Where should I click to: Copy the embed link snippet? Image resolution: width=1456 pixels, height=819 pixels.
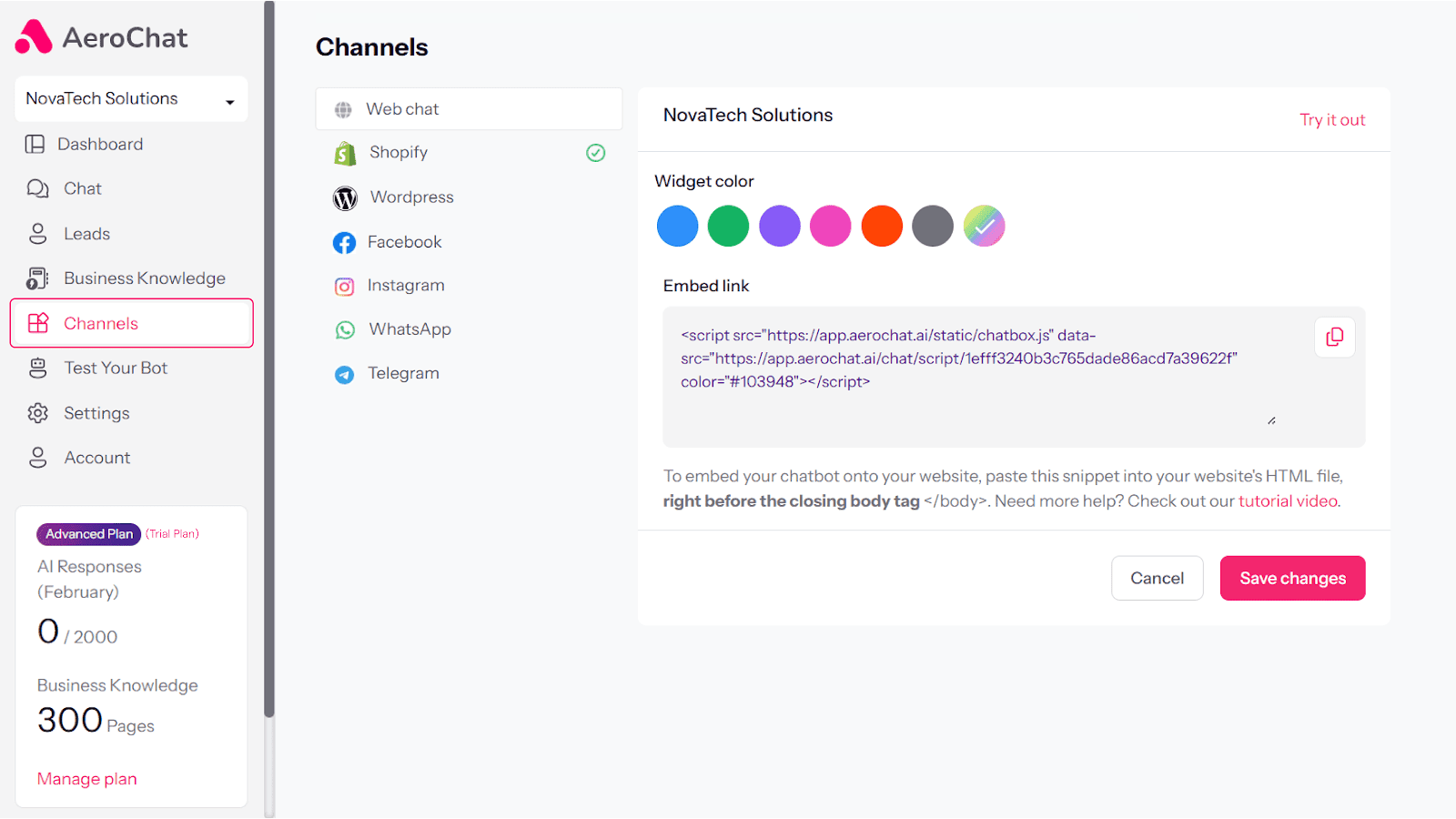(x=1334, y=337)
